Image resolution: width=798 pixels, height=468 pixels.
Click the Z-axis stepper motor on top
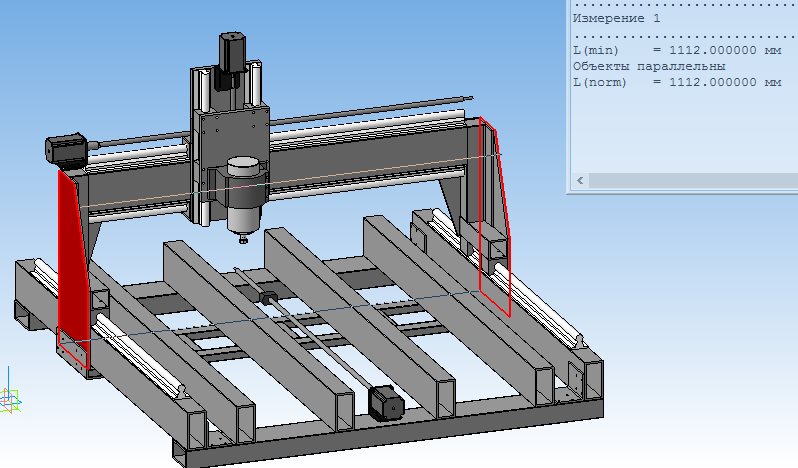(x=233, y=55)
